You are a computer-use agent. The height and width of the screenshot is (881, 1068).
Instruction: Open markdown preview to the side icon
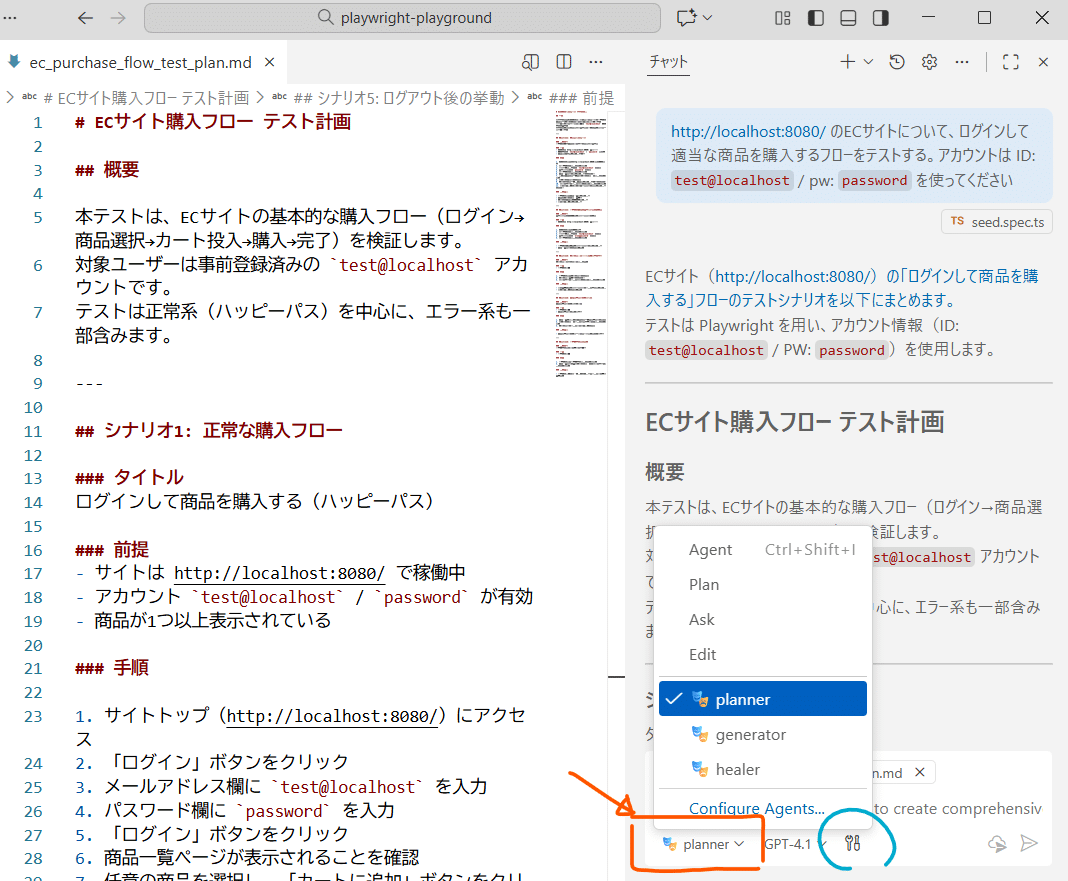[531, 62]
